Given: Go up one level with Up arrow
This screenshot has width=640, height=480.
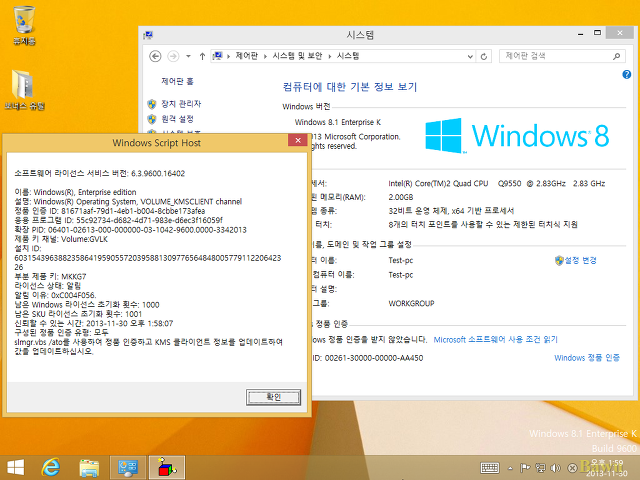Looking at the screenshot, I should click(202, 56).
